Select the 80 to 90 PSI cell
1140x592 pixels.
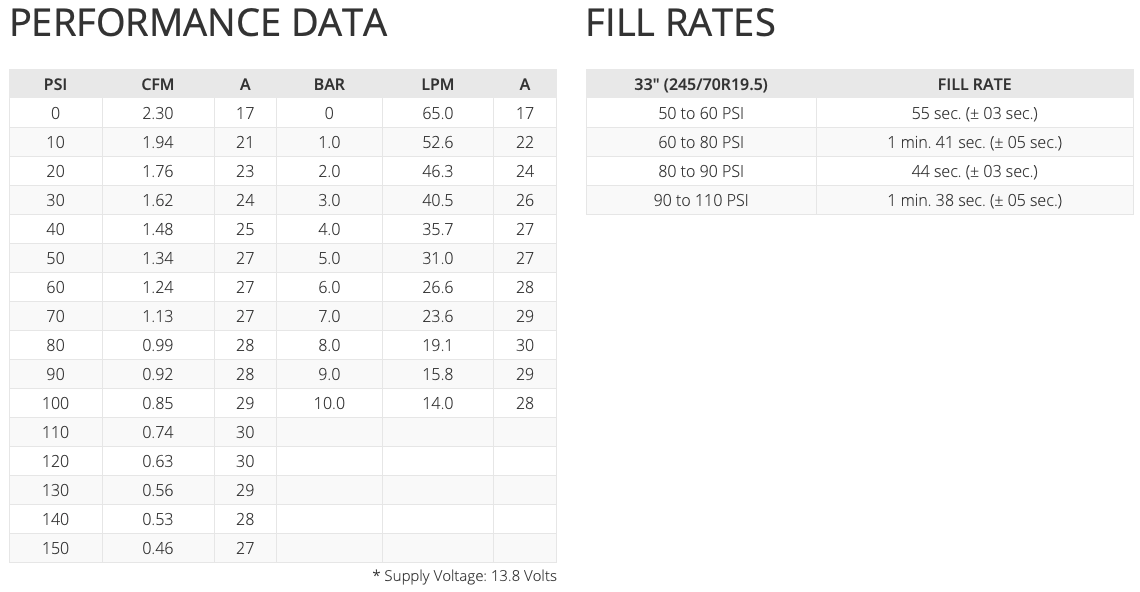(x=701, y=172)
